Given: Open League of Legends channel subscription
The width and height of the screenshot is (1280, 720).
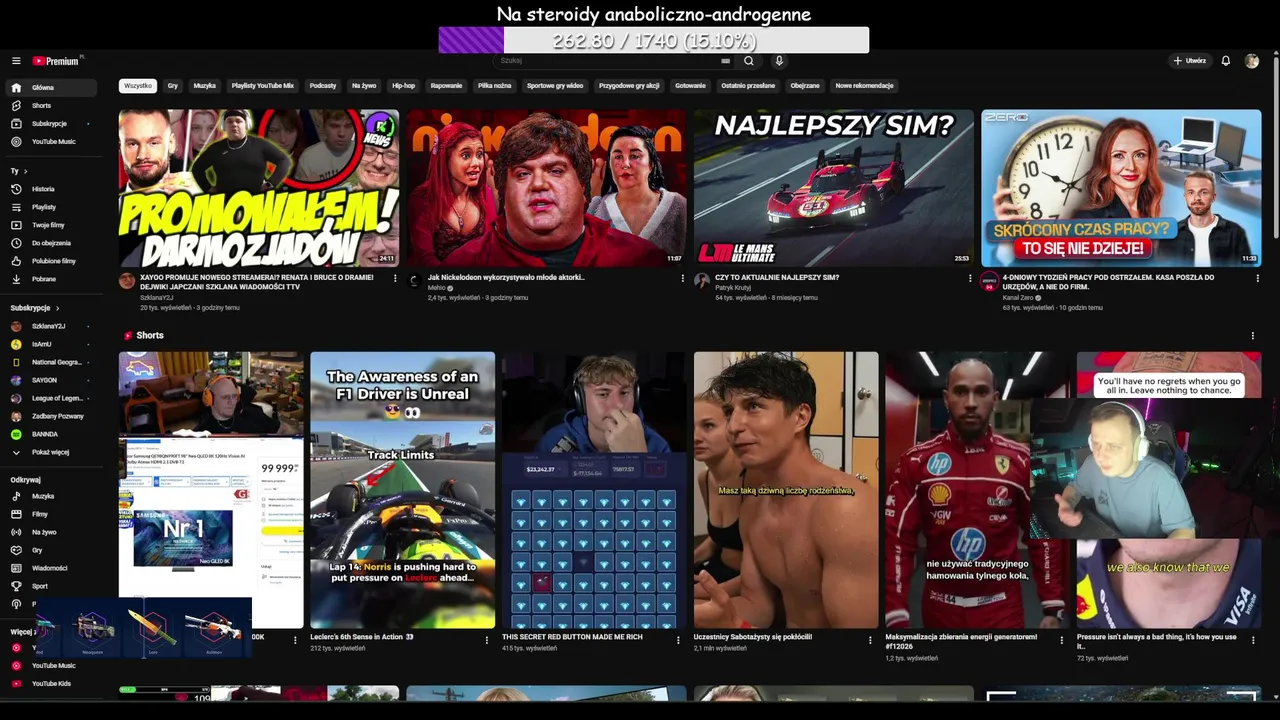Looking at the screenshot, I should [x=53, y=398].
